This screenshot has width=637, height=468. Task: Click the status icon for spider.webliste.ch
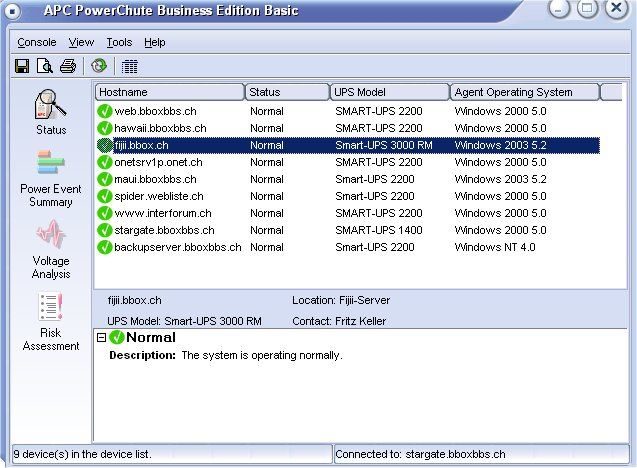pos(105,196)
